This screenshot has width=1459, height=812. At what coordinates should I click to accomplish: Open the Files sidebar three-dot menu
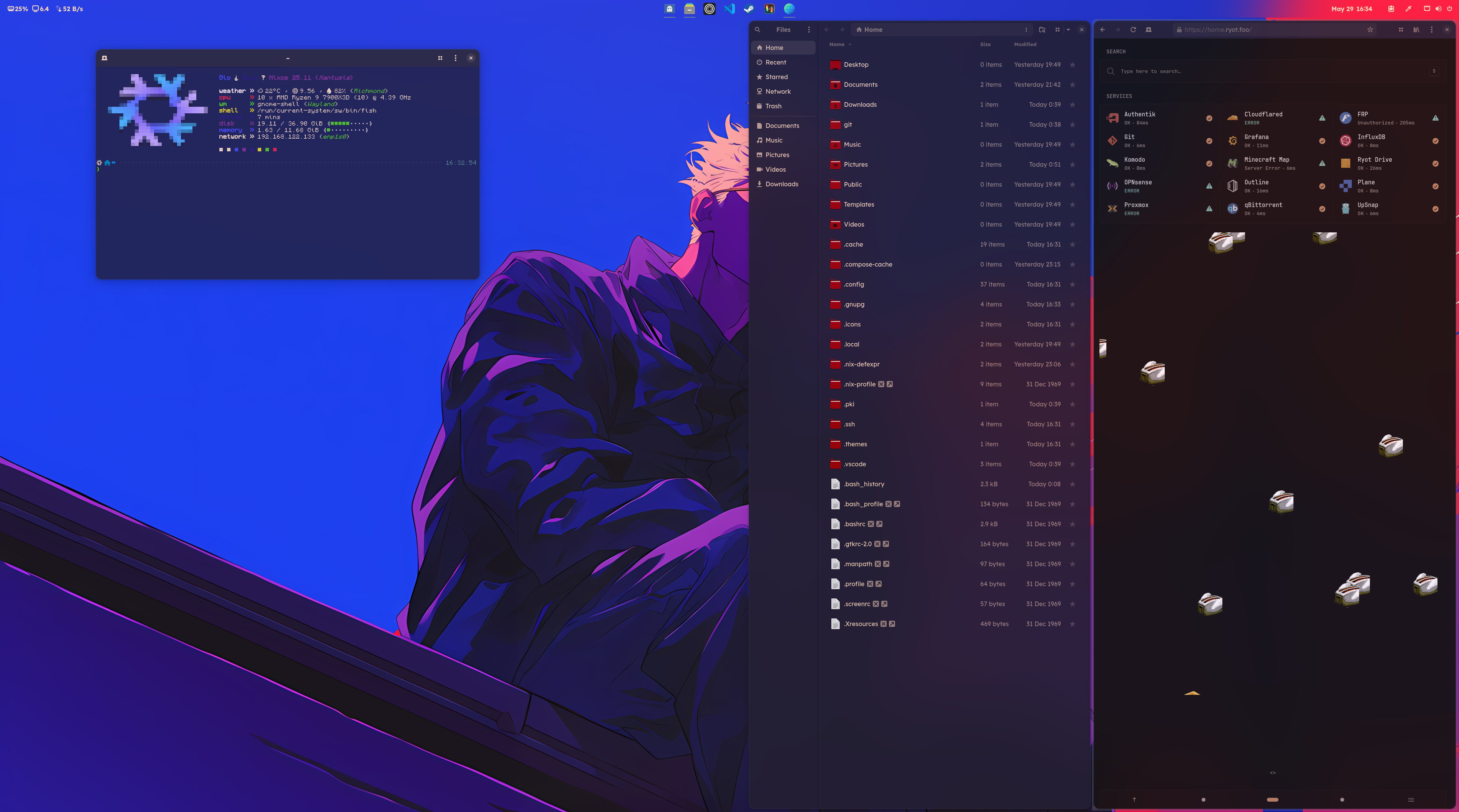(809, 30)
